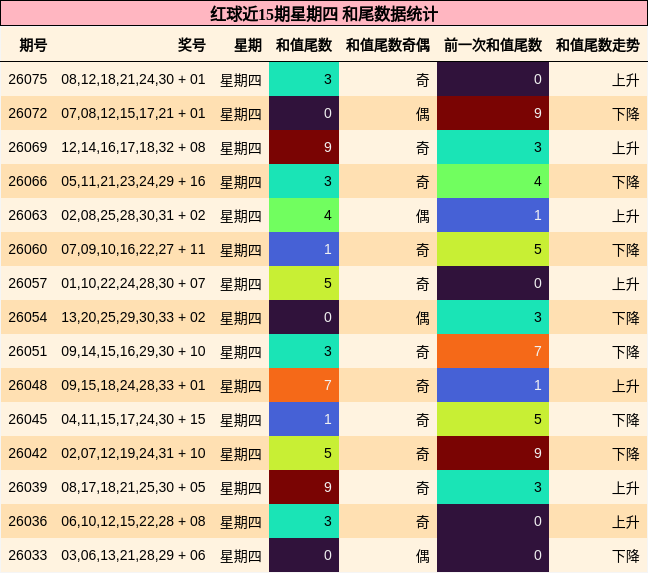The height and width of the screenshot is (573, 648).
Task: Click draw numbers 09,15,18,24,28,33 + 01
Action: click(x=133, y=385)
